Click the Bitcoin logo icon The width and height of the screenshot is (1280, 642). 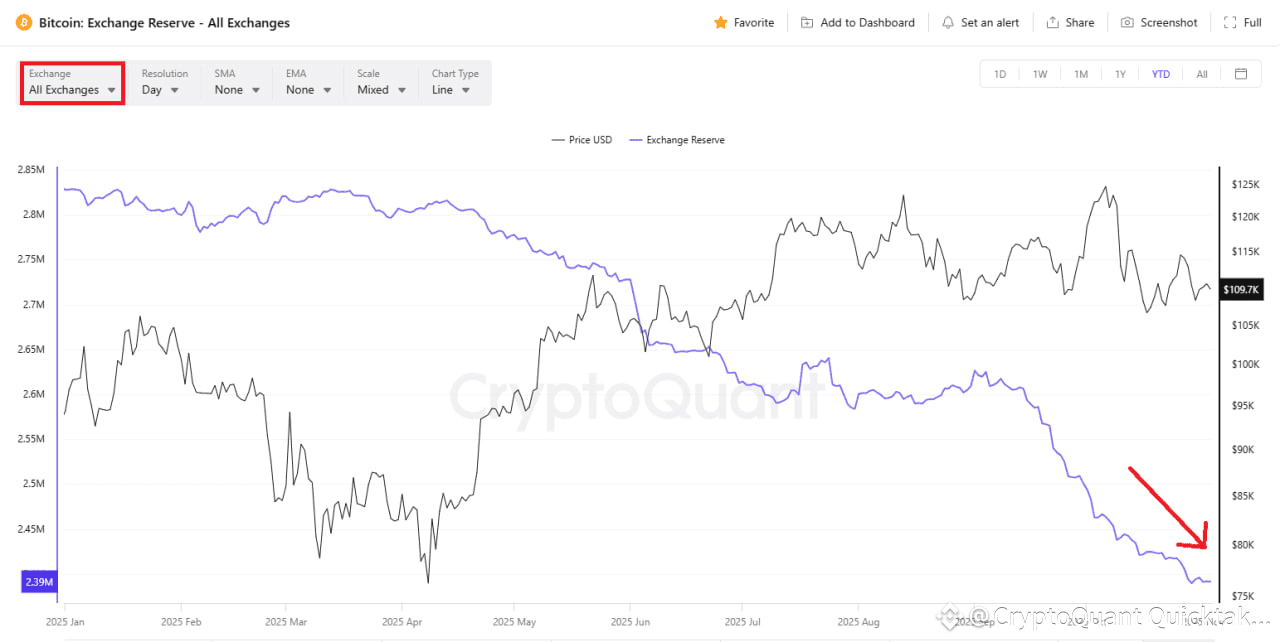coord(24,22)
